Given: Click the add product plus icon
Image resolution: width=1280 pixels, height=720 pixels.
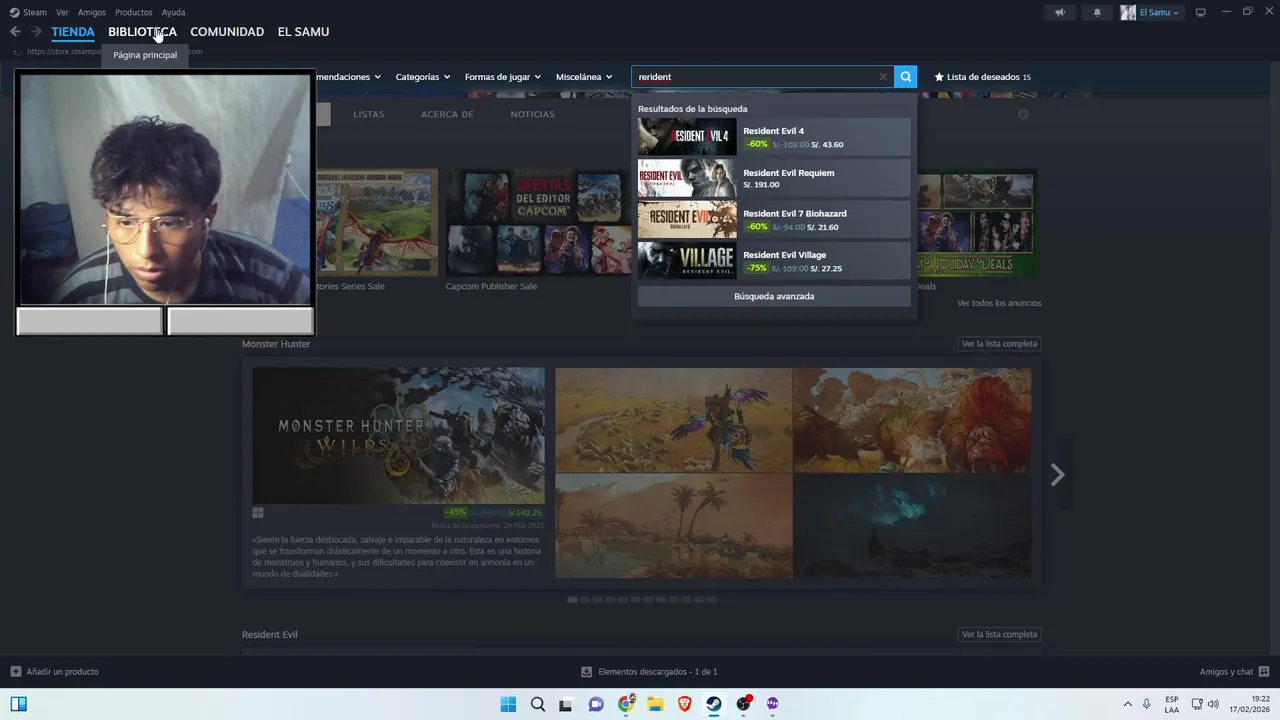Looking at the screenshot, I should (15, 672).
